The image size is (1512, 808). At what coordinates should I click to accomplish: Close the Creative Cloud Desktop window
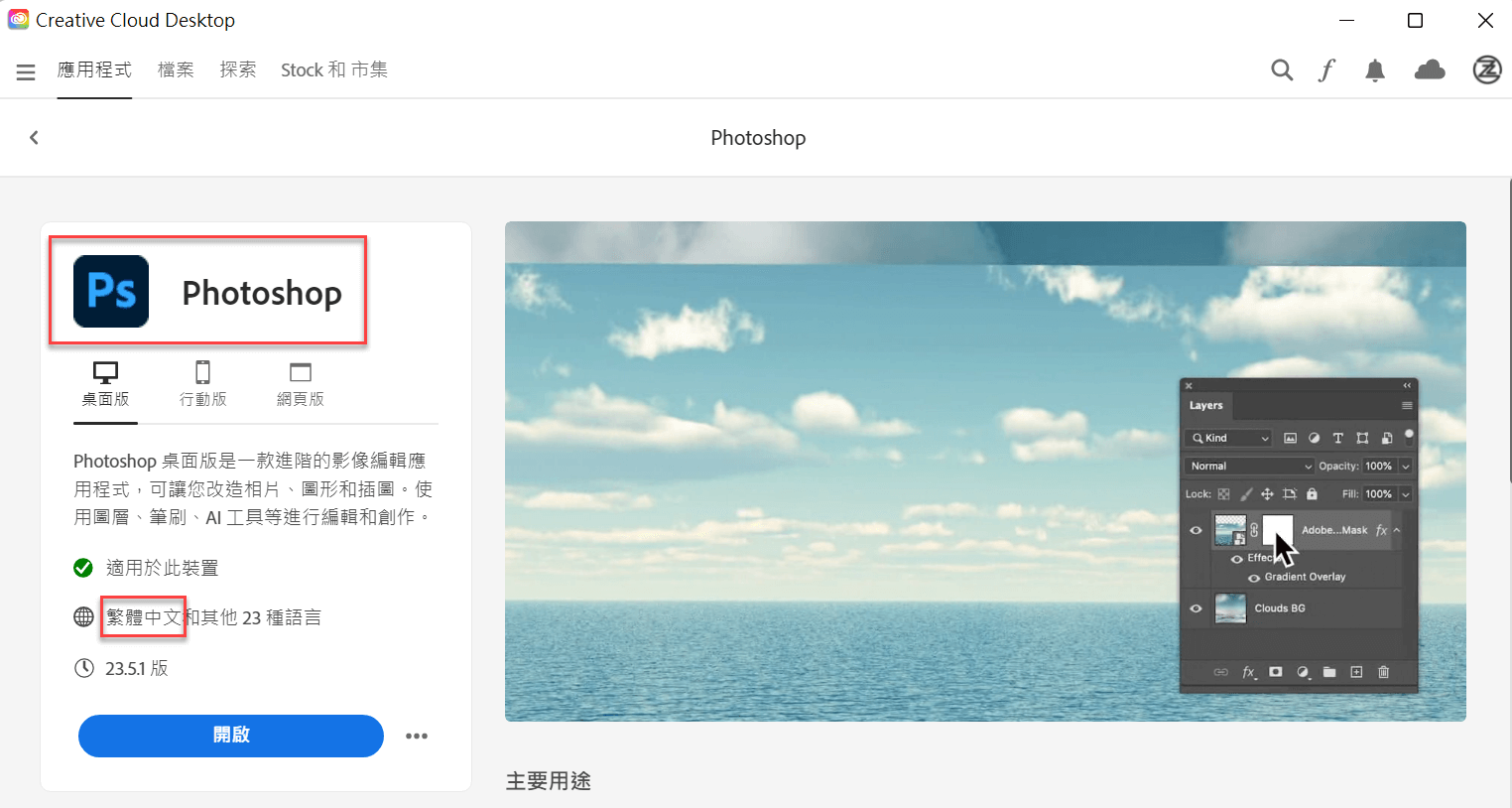[1485, 20]
